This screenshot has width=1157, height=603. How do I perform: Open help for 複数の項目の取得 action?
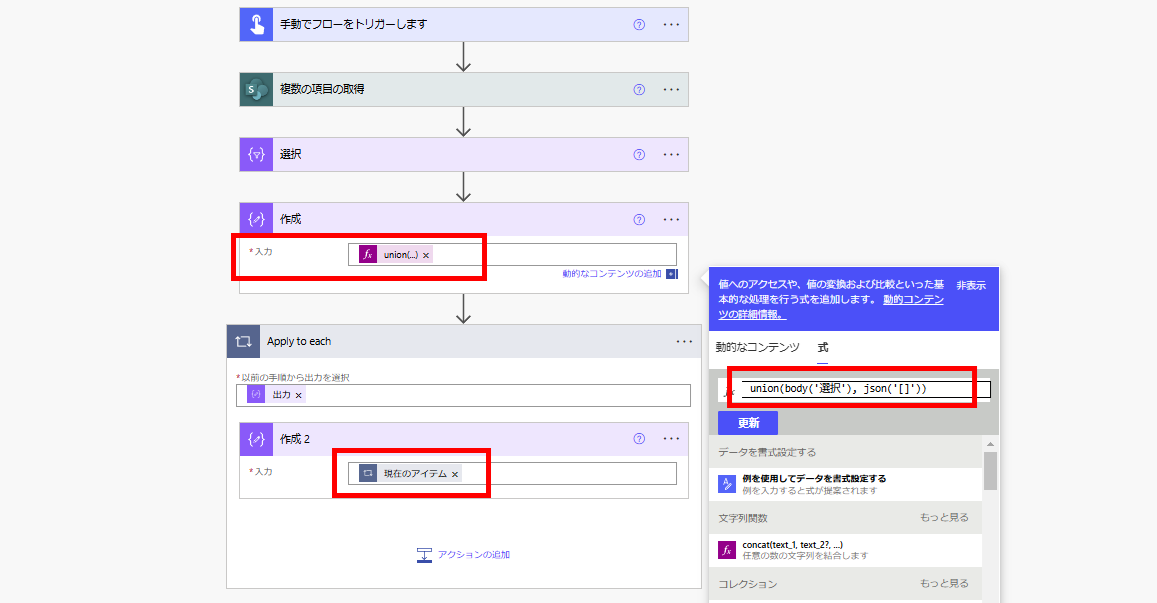tap(639, 90)
